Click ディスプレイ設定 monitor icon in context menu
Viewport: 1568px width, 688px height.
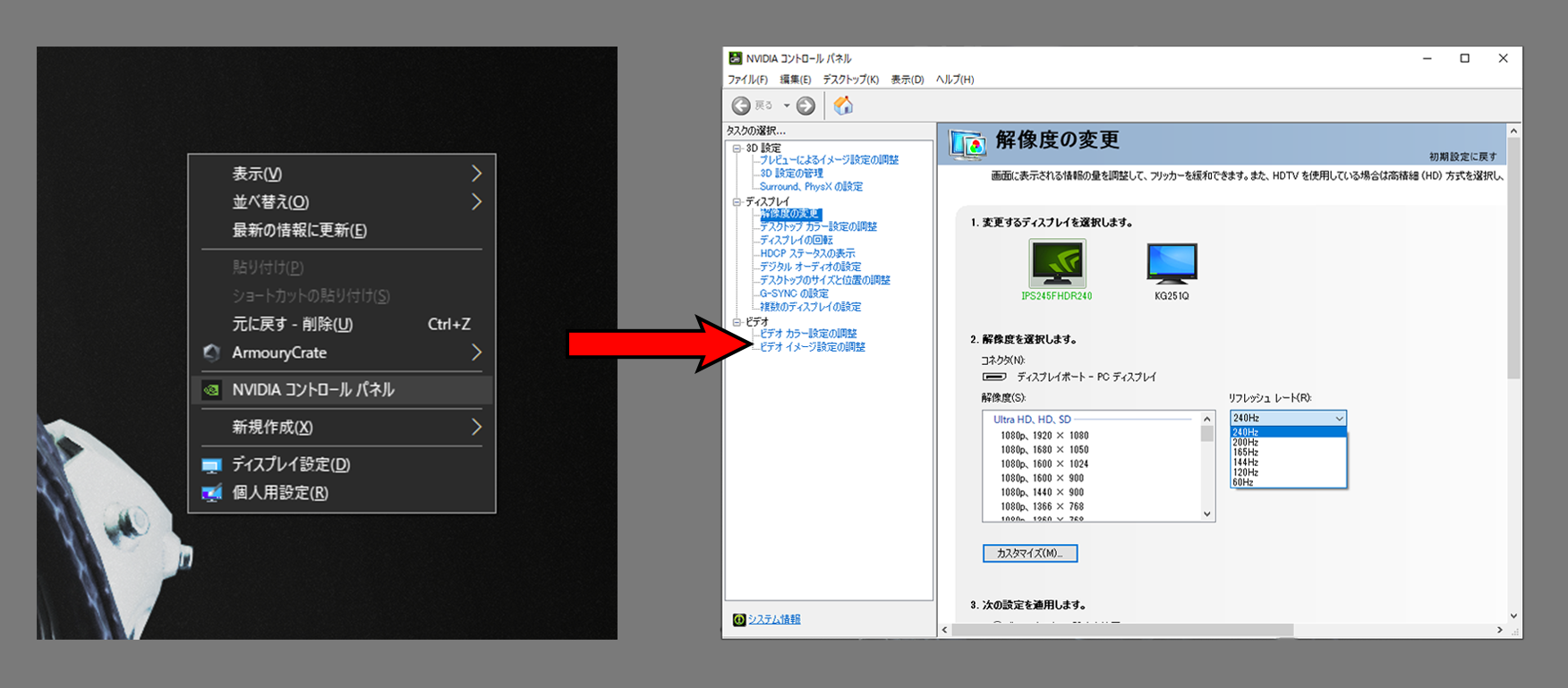pos(211,465)
